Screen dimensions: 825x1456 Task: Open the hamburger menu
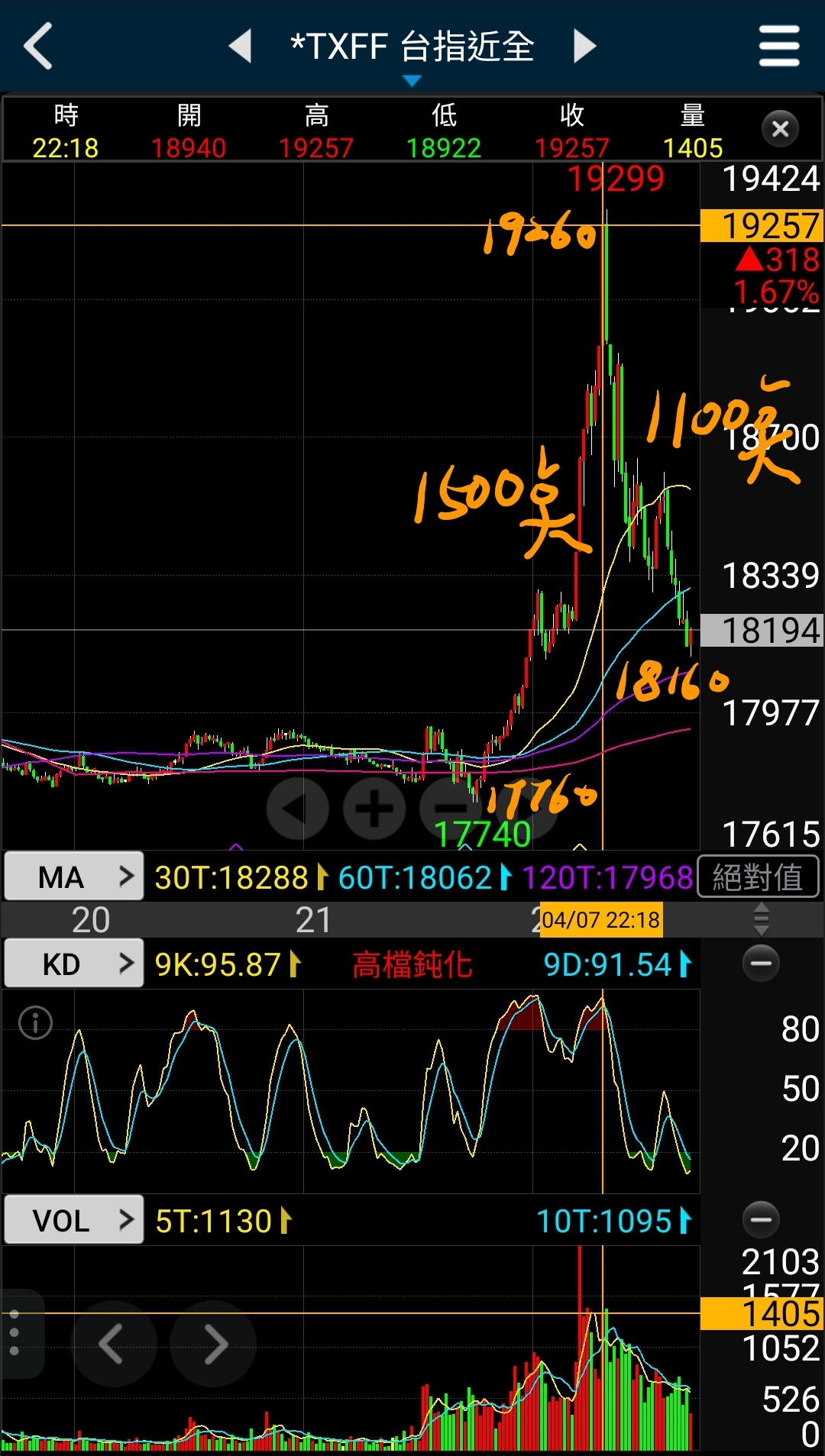click(x=778, y=46)
